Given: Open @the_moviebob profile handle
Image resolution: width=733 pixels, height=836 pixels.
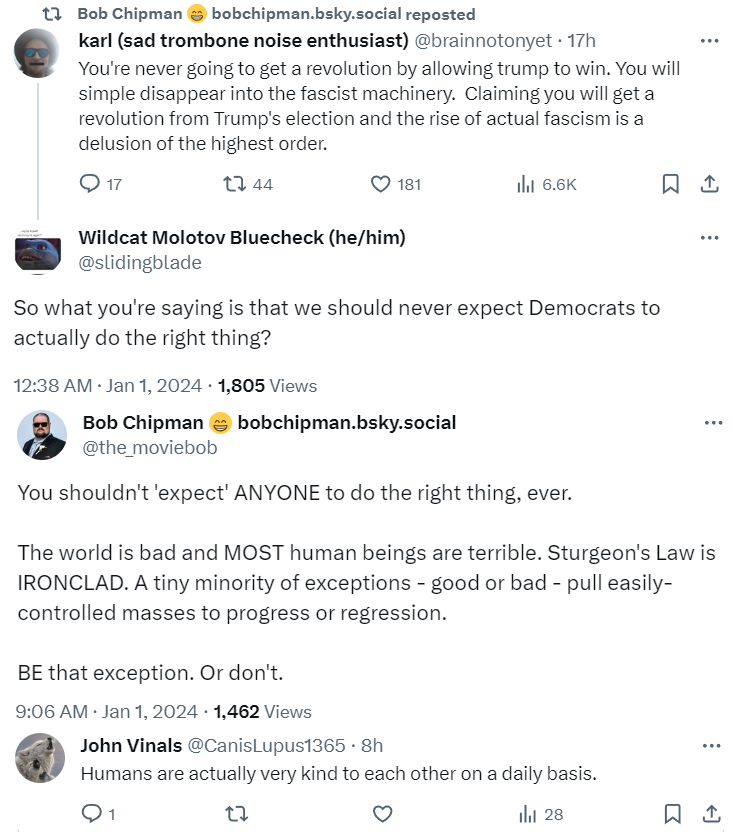Looking at the screenshot, I should pos(149,448).
